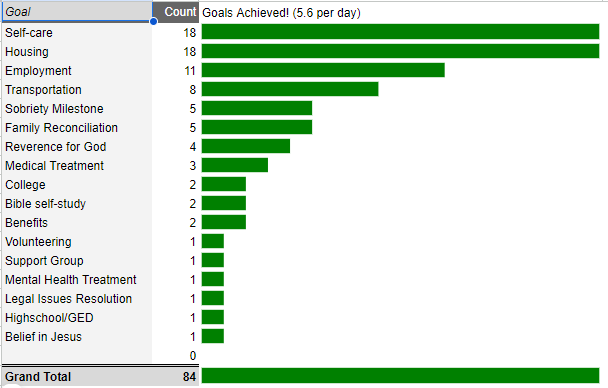
Task: Click 'Mental Health Treatment' cell
Action: (77, 279)
